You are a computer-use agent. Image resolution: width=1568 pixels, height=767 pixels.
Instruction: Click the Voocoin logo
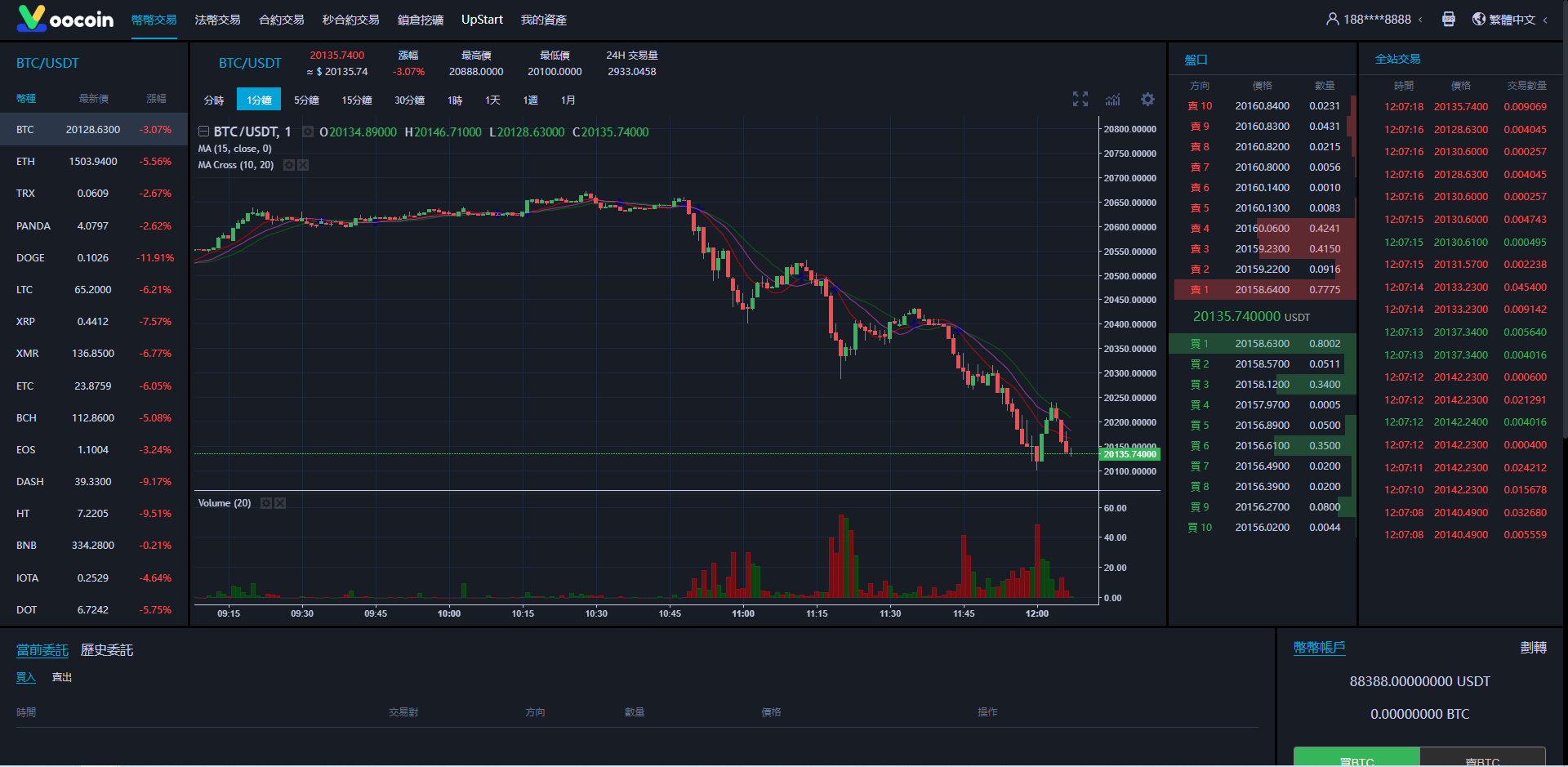pyautogui.click(x=65, y=19)
